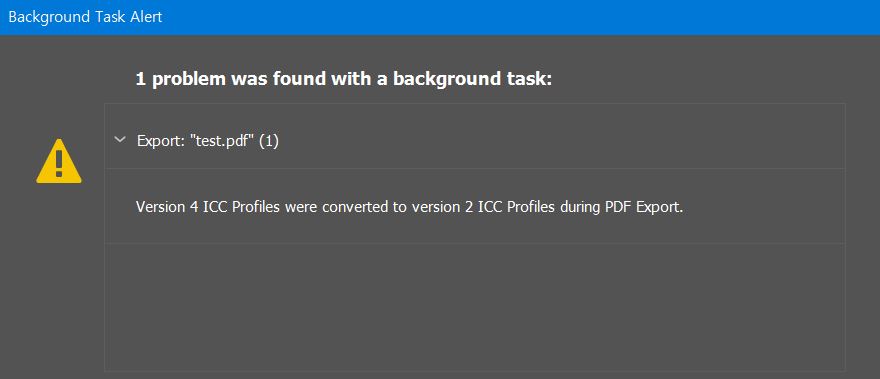Click the empty area of the problems list
880x379 pixels.
(475, 307)
